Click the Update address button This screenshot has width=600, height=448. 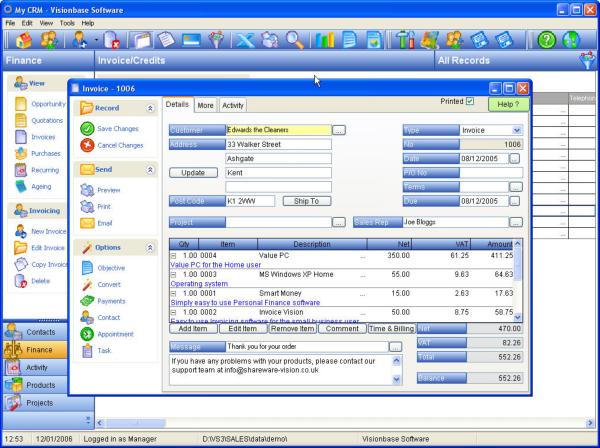point(193,173)
